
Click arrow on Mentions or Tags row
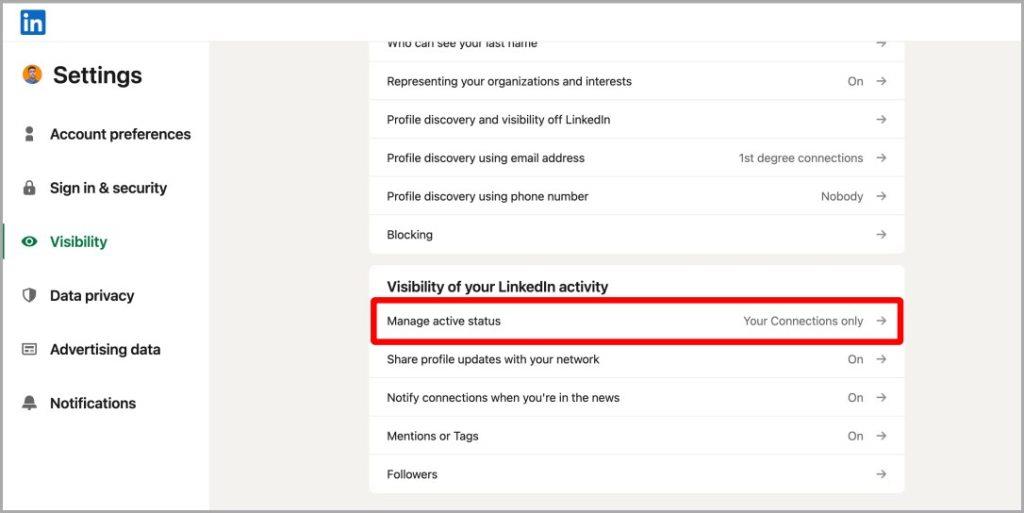[881, 436]
